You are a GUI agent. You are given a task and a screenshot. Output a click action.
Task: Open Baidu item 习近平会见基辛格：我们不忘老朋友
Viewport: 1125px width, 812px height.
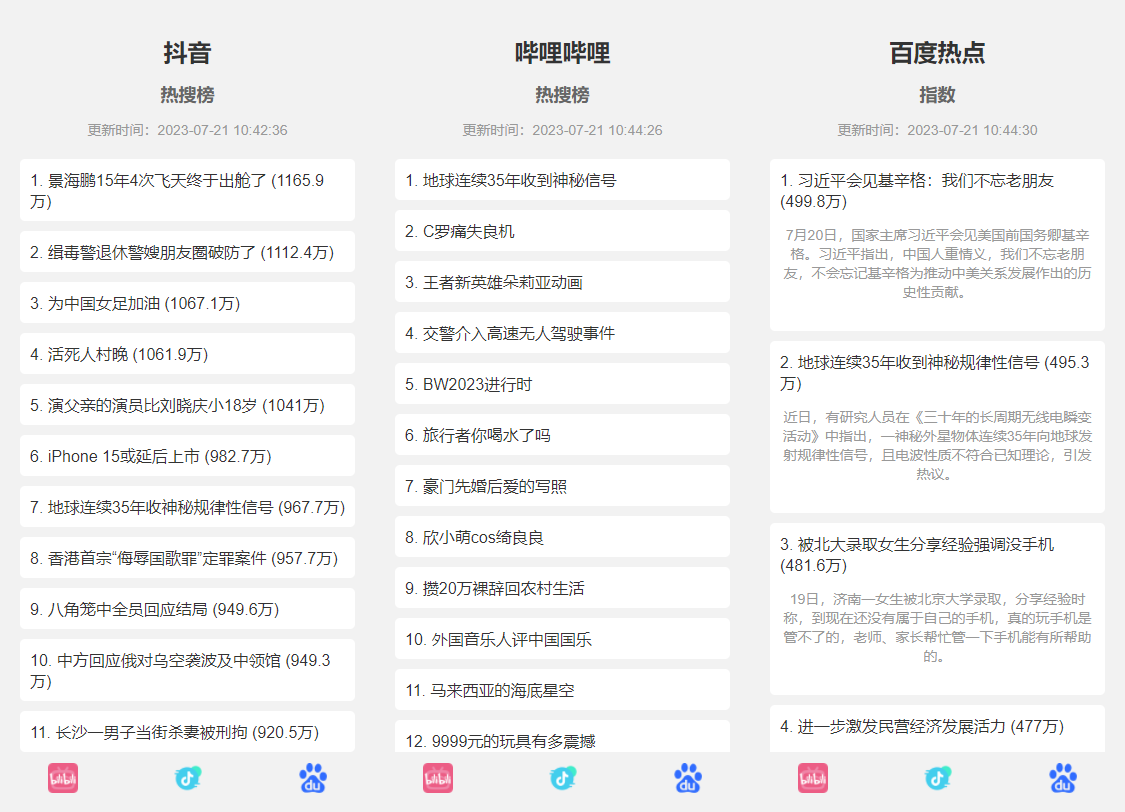pyautogui.click(x=937, y=245)
